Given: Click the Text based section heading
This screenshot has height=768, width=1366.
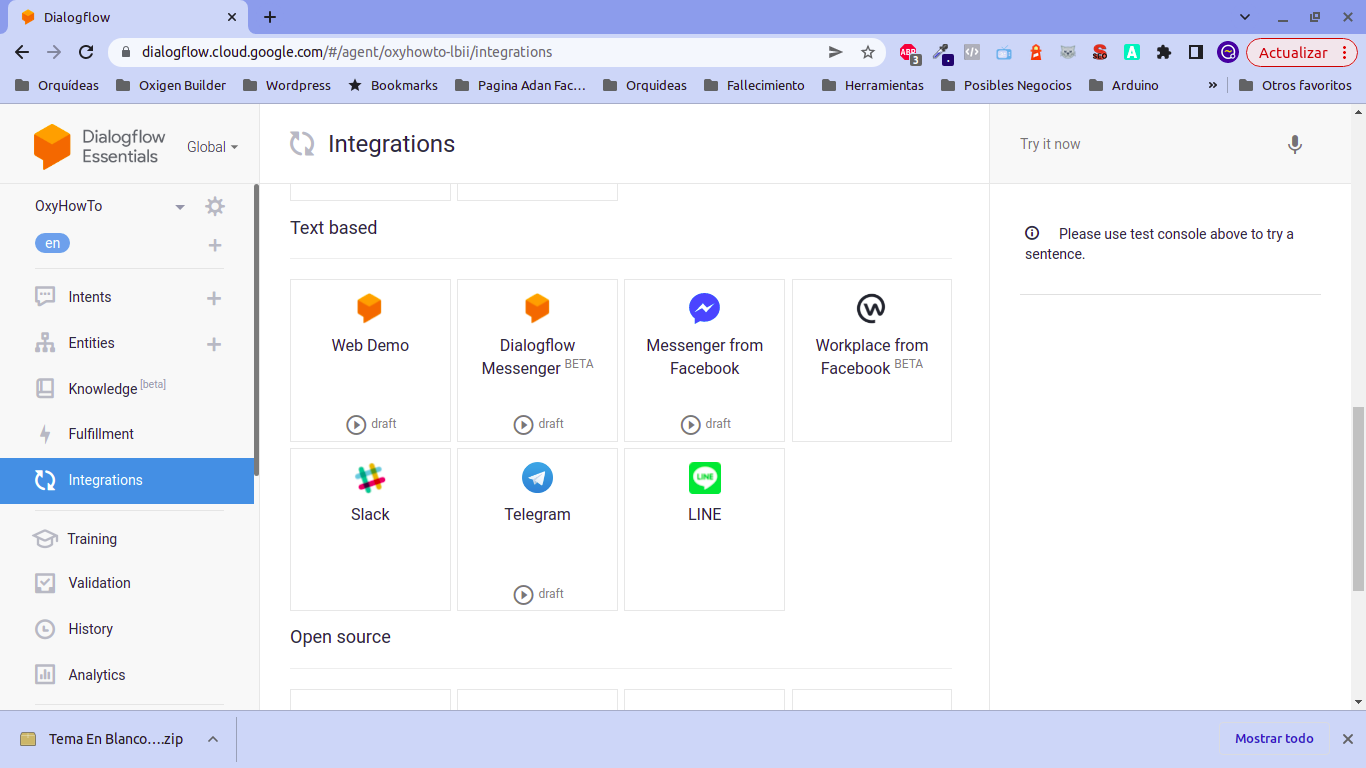Looking at the screenshot, I should [x=334, y=228].
